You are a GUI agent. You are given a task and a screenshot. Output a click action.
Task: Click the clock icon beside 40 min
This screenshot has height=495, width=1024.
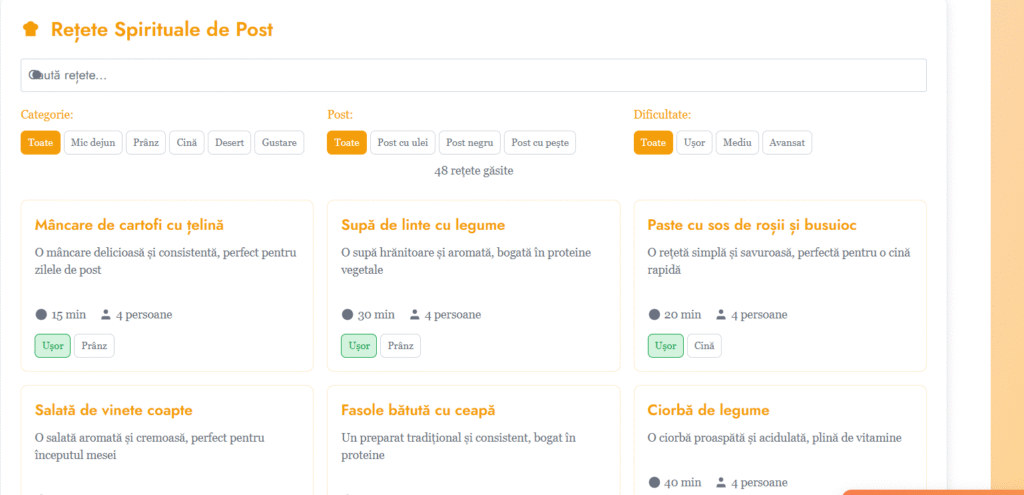(654, 483)
